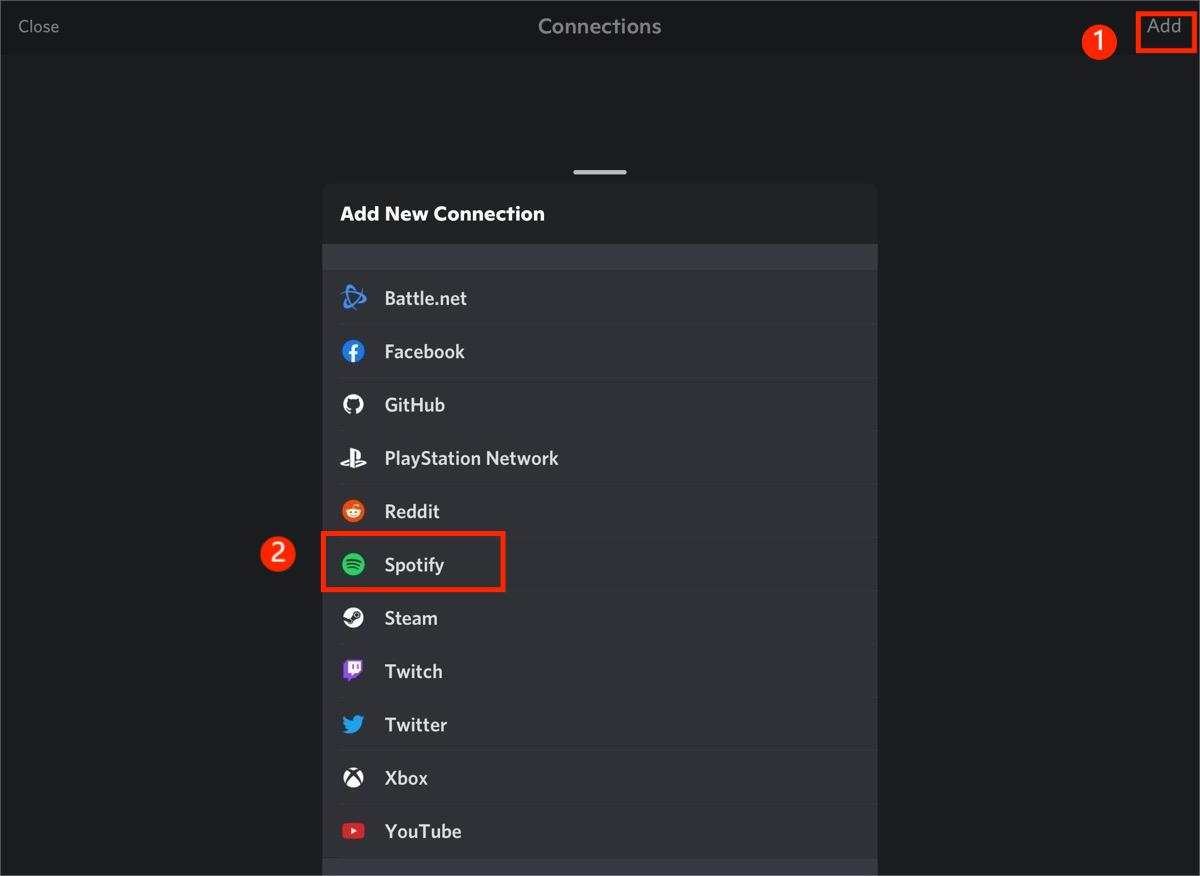Choose Facebook connection
The width and height of the screenshot is (1200, 876).
(x=599, y=351)
